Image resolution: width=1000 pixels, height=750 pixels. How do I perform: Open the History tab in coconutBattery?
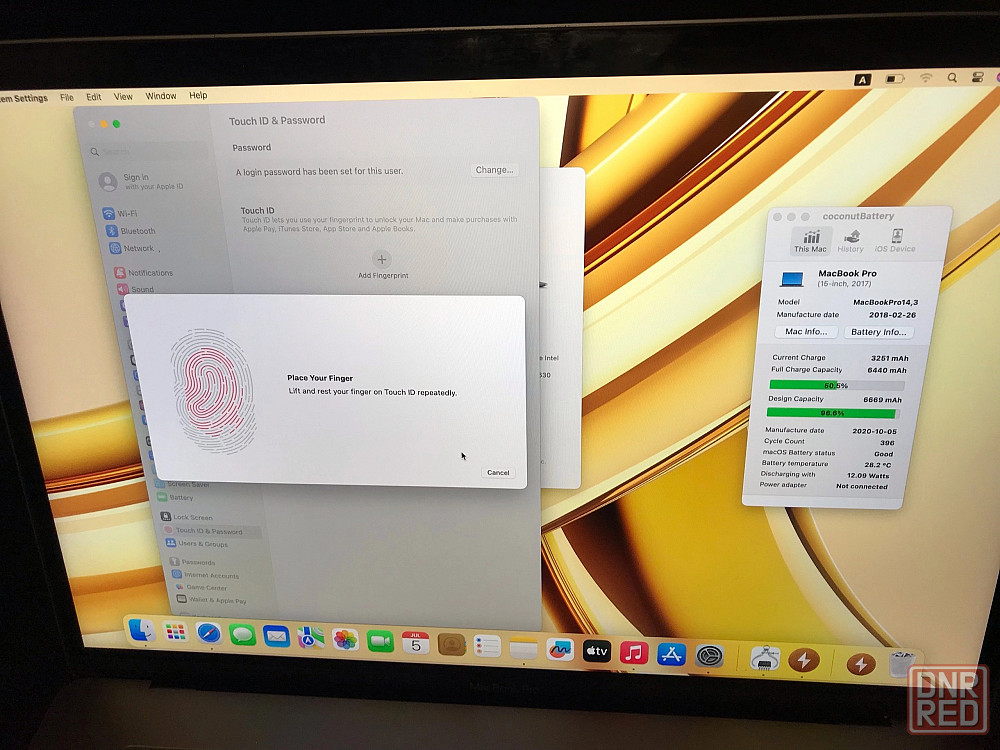[850, 241]
